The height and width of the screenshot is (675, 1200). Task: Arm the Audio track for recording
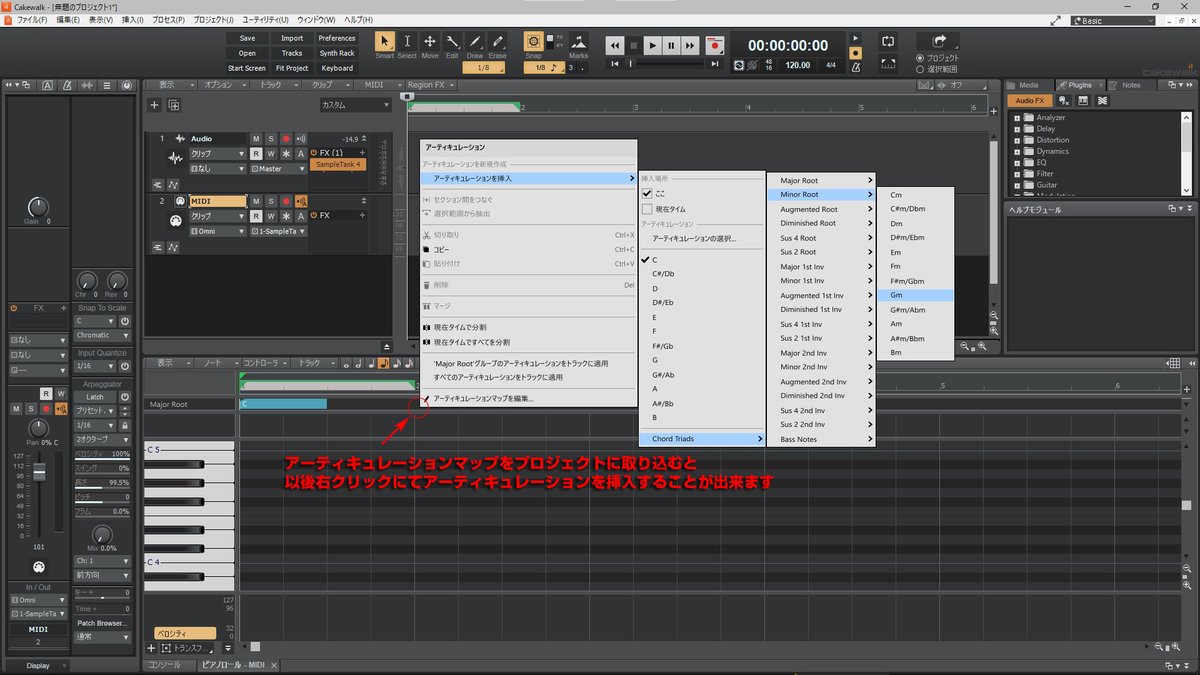[285, 138]
